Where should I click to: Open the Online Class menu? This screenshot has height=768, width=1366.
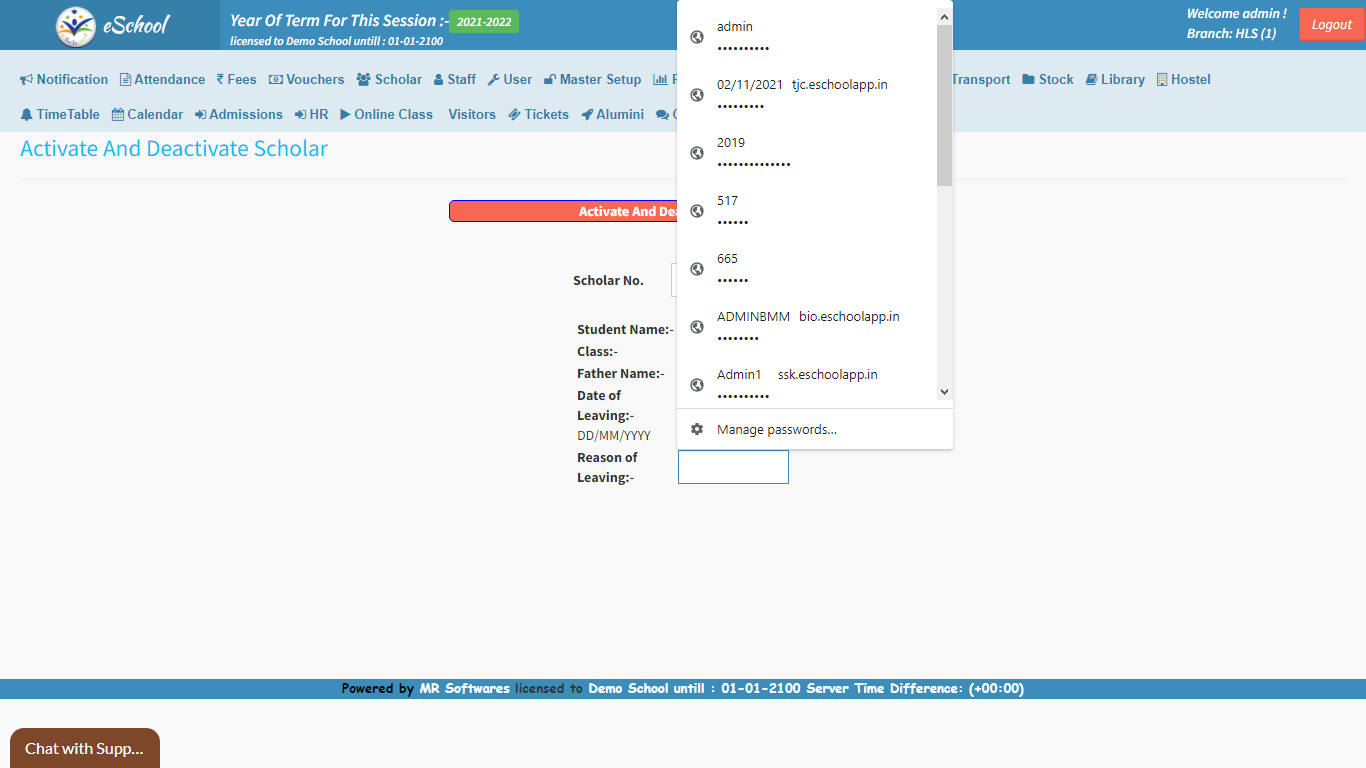[386, 115]
